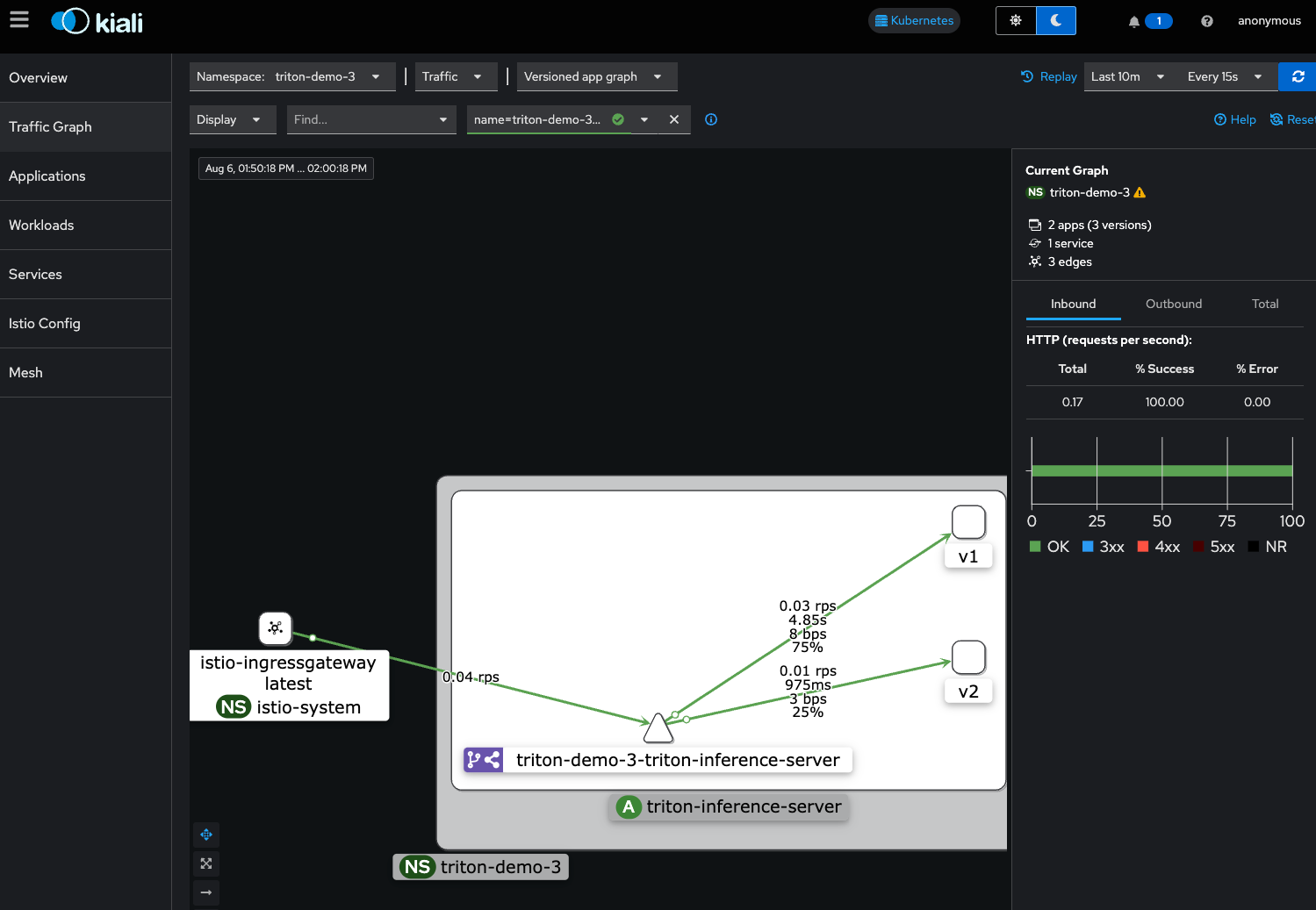Viewport: 1316px width, 910px height.
Task: Select the v2 workload node box
Action: [968, 657]
